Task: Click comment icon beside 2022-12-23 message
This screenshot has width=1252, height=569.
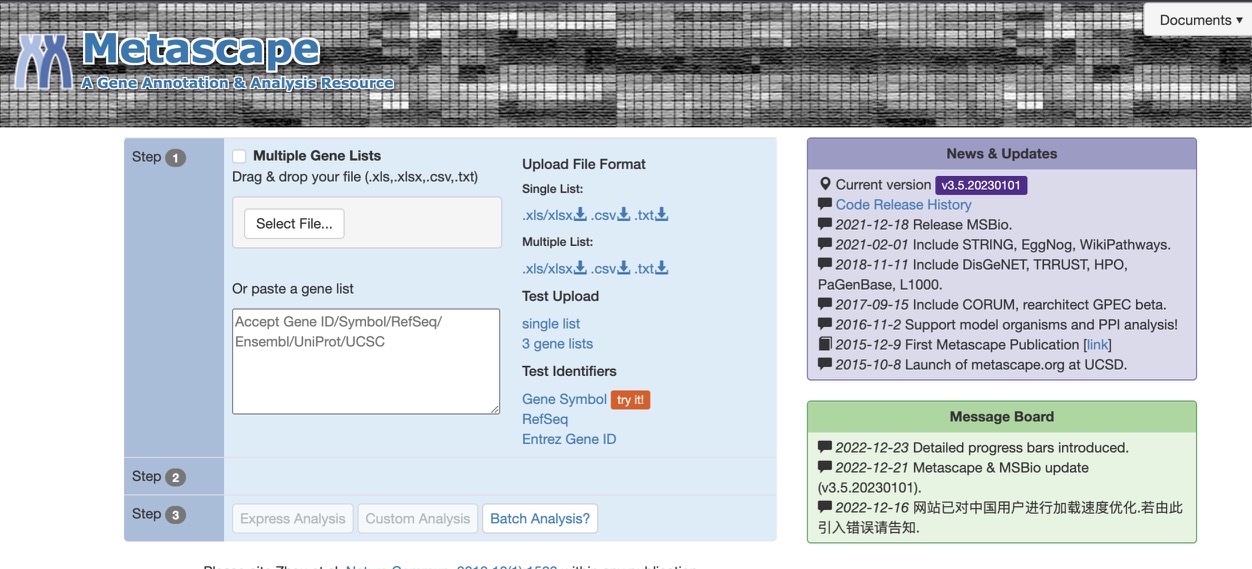Action: pos(825,447)
